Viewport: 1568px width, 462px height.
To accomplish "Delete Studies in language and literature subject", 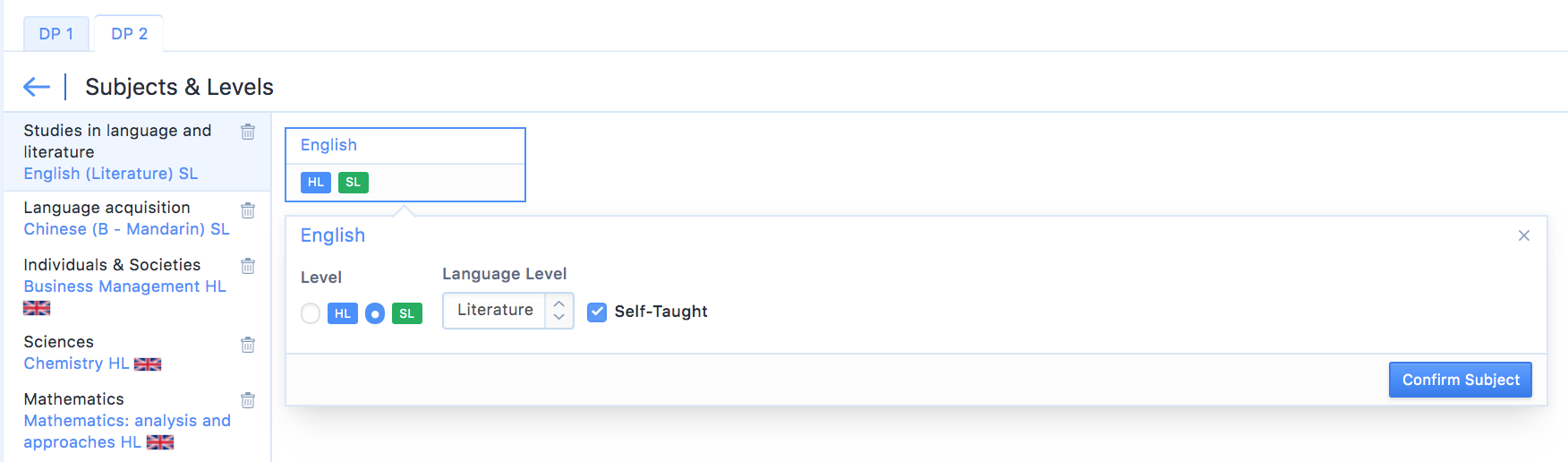I will (248, 132).
